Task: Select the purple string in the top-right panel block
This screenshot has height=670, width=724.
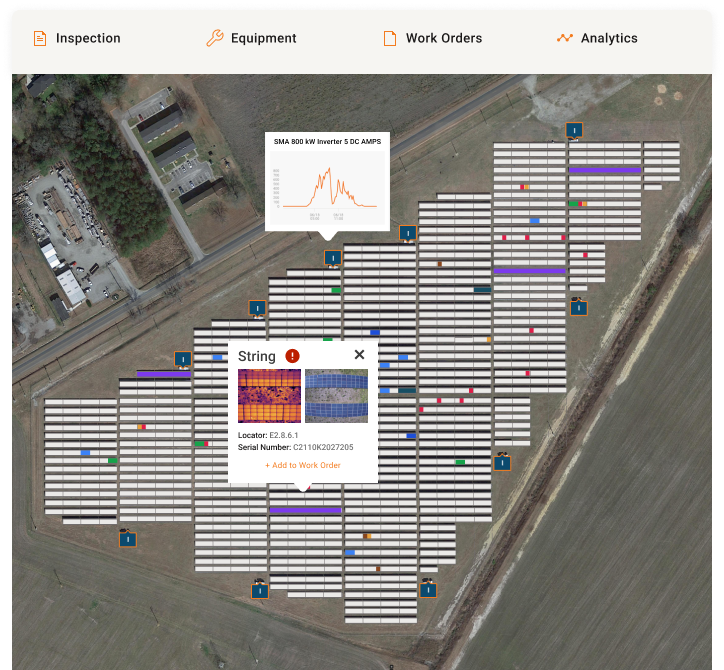Action: [604, 170]
